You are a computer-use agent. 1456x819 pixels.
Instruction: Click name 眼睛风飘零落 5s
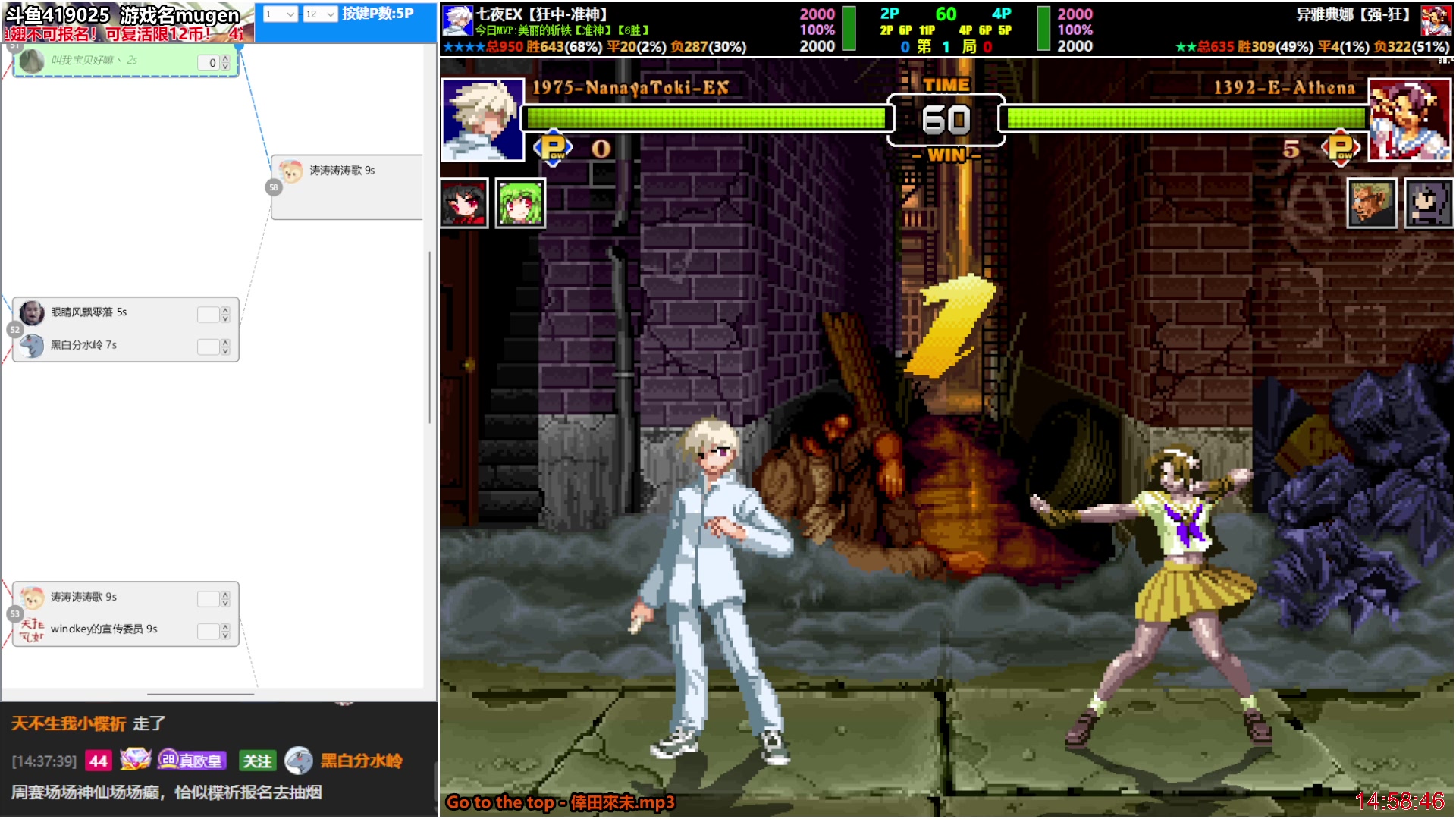89,312
